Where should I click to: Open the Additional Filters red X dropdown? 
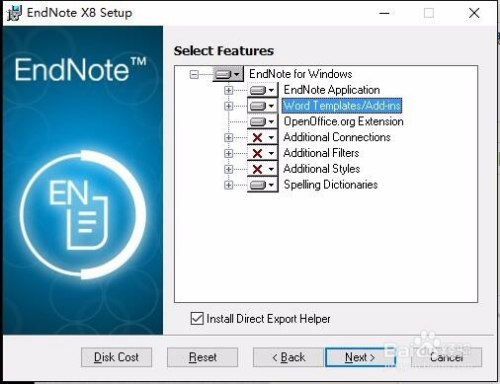262,153
